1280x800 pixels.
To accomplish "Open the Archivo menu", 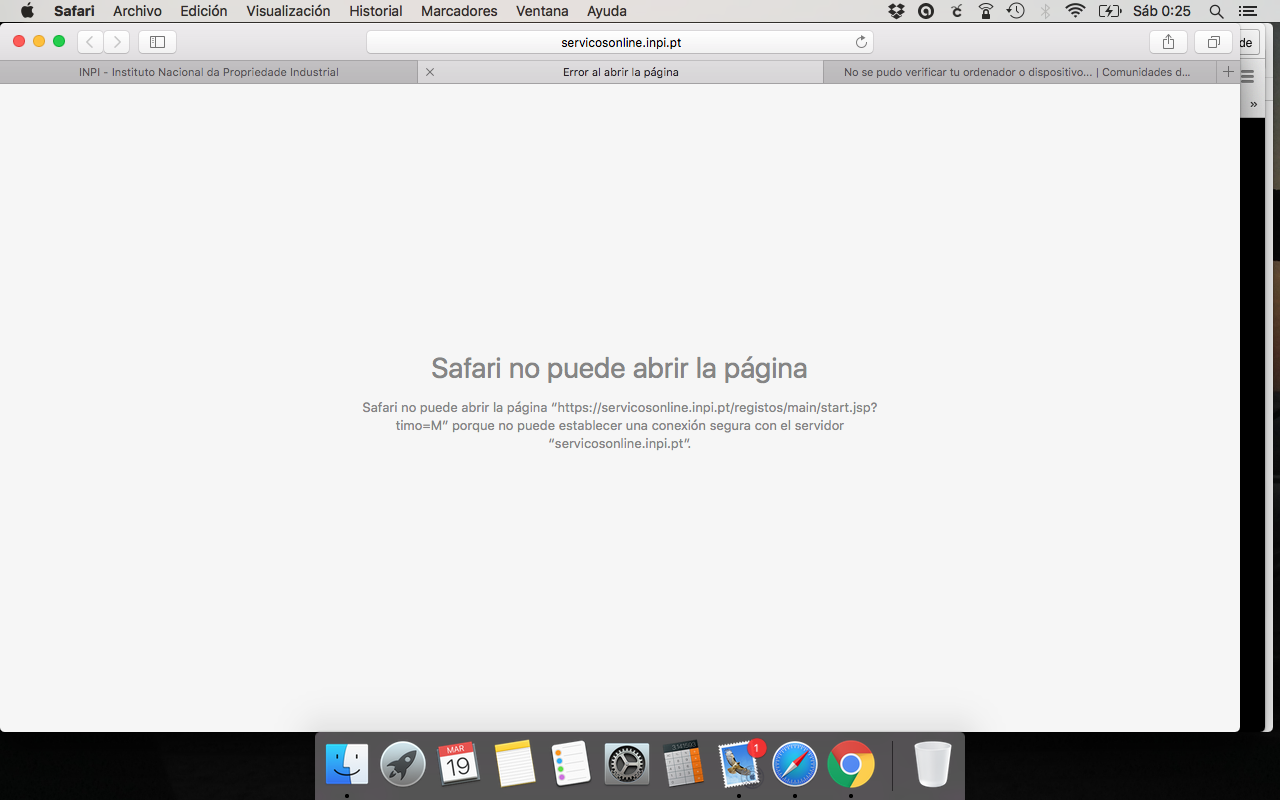I will (137, 11).
